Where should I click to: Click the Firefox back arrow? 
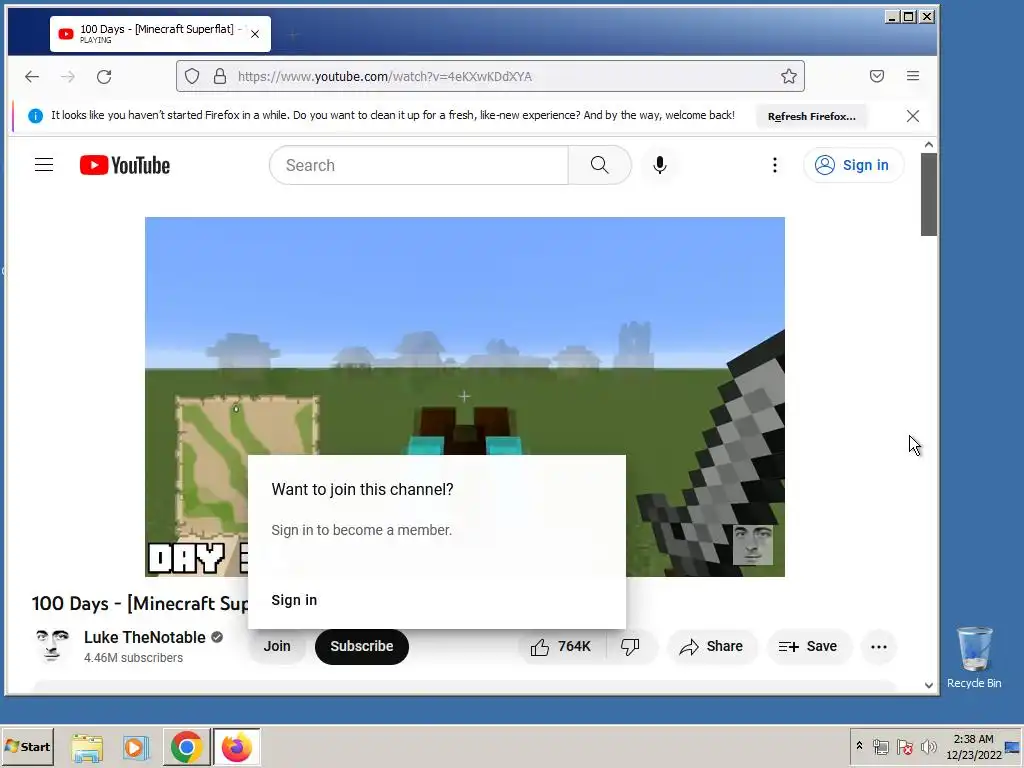(x=31, y=76)
